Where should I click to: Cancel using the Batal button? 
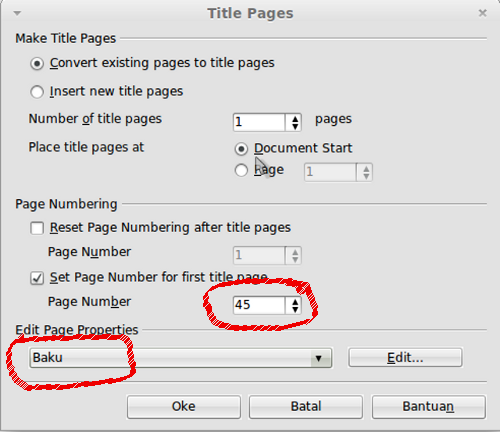pos(306,407)
